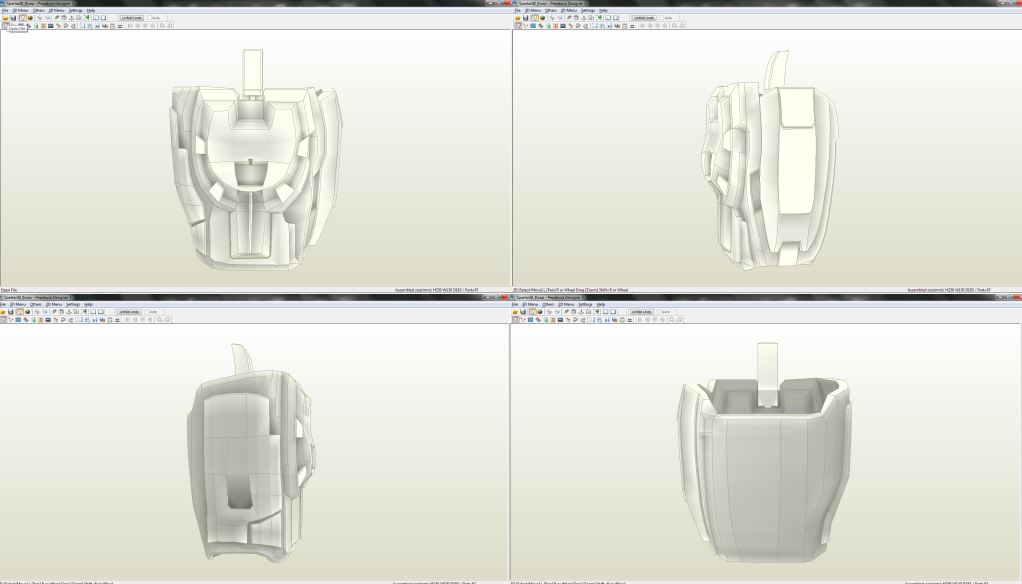The height and width of the screenshot is (584, 1022).
Task: Click Save floppy icon in top-right window
Action: (x=525, y=18)
